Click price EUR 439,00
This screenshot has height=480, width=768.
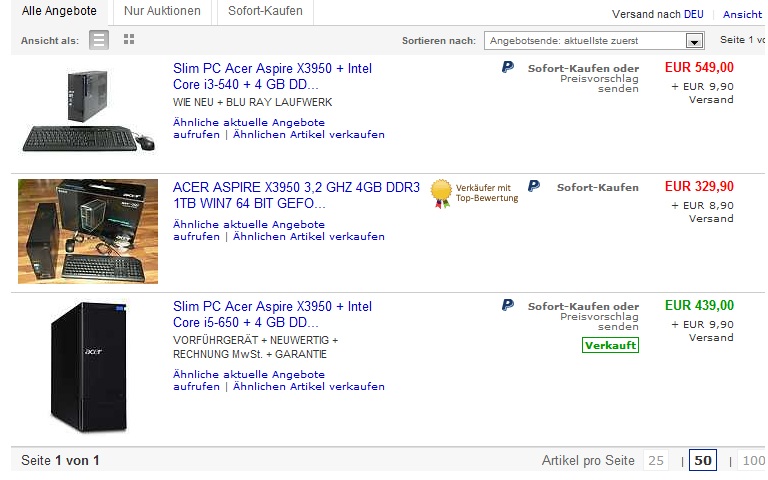(x=699, y=305)
